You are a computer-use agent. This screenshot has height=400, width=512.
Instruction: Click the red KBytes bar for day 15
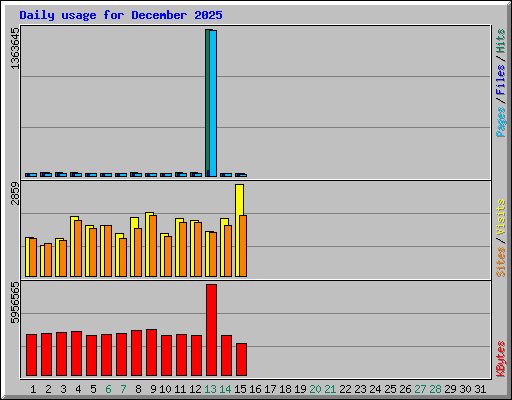pos(241,359)
